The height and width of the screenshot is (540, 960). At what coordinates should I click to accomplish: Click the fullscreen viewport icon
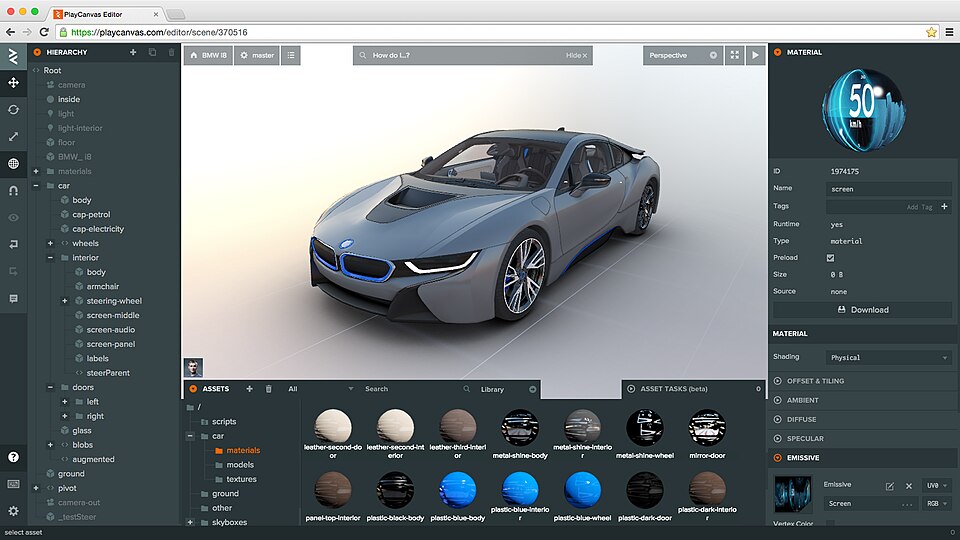(735, 55)
